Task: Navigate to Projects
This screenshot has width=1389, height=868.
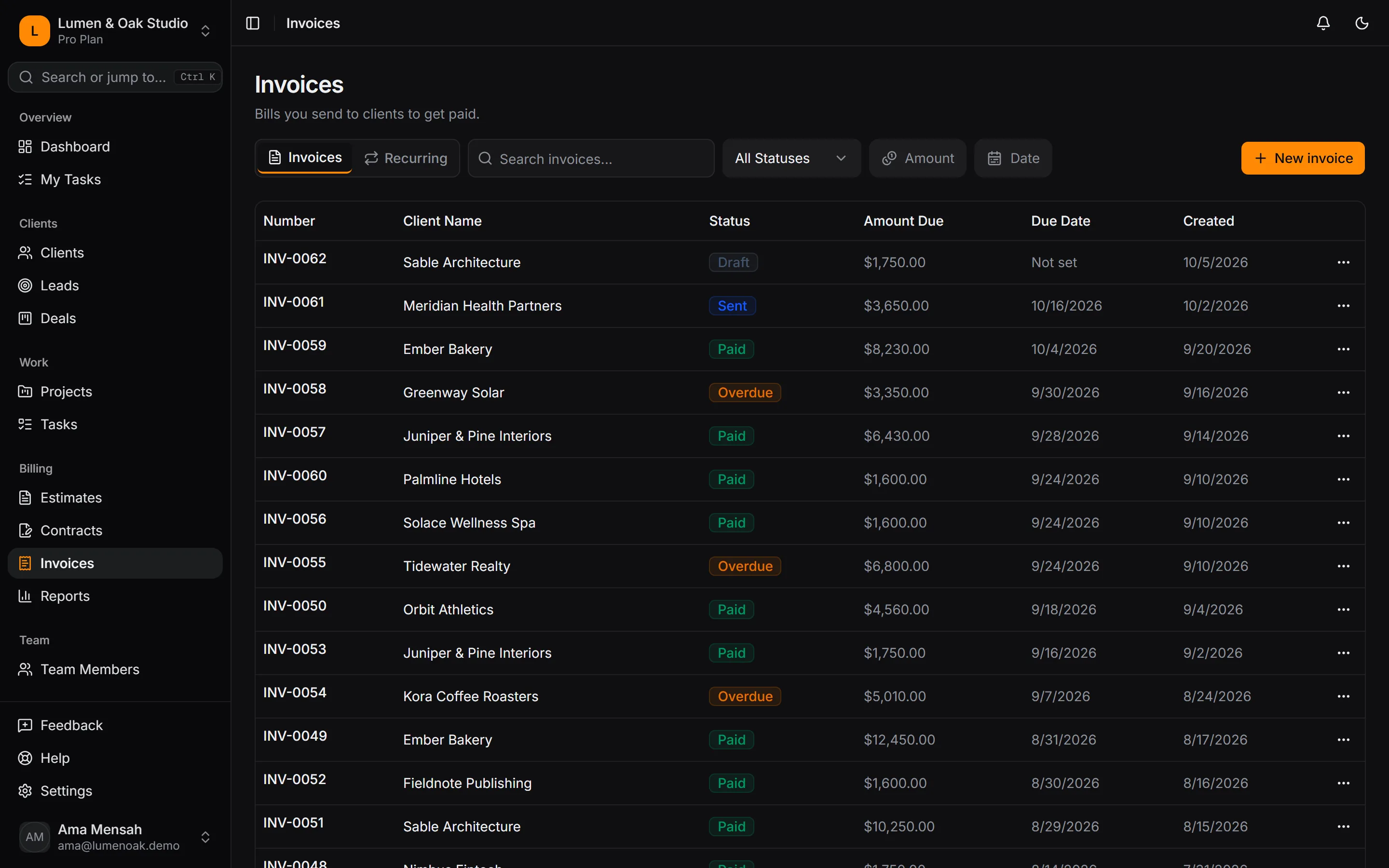Action: 115,392
